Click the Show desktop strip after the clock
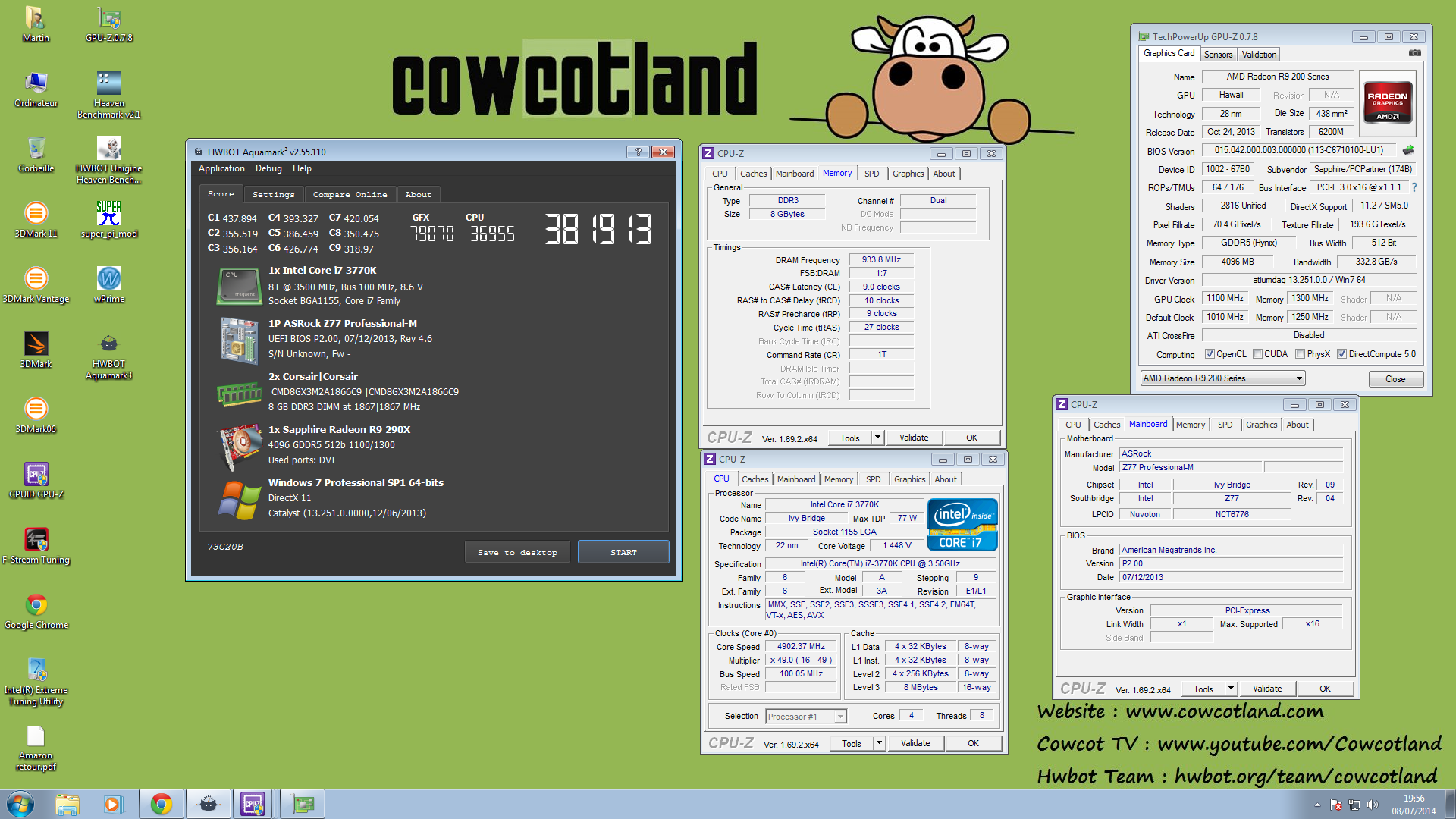Screen dimensions: 1456x819 [x=1450, y=804]
